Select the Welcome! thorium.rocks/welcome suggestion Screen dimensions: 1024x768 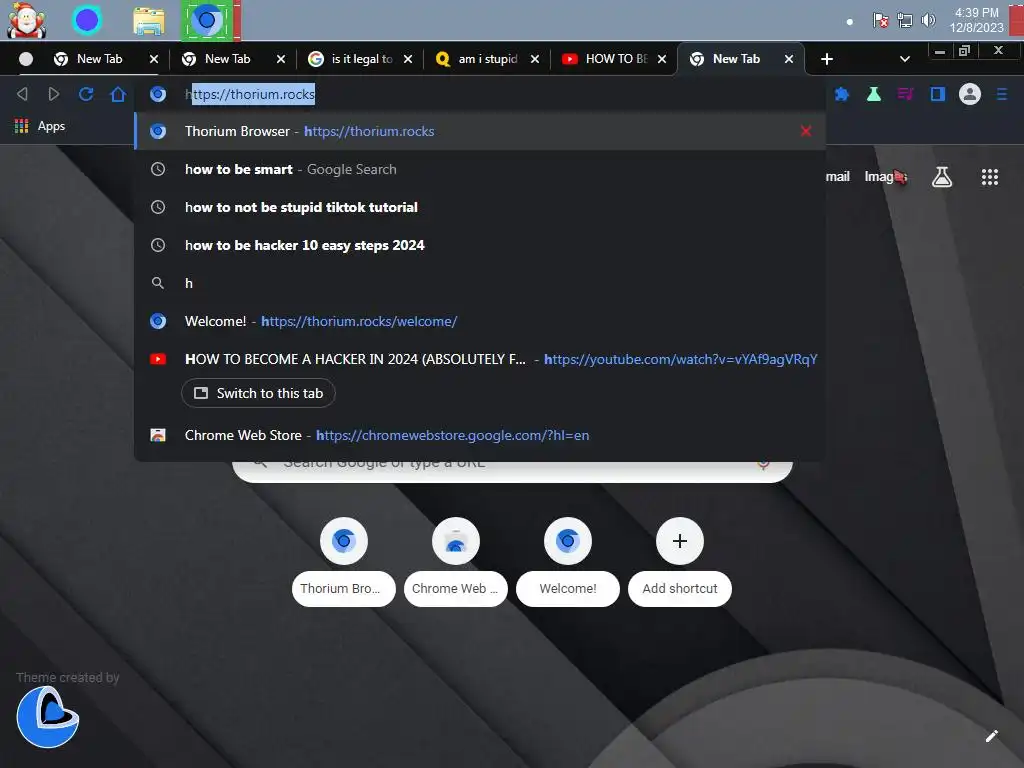click(x=480, y=321)
